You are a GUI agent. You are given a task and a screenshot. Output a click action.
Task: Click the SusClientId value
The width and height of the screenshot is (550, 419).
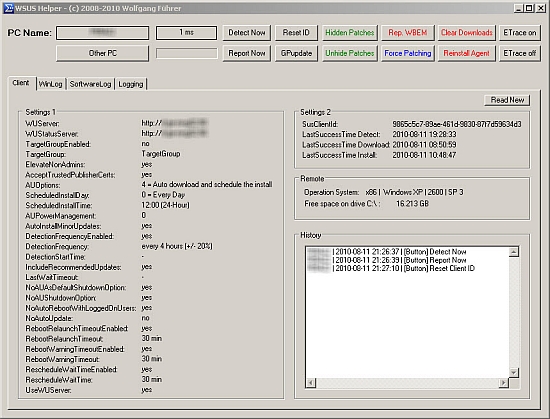(457, 124)
